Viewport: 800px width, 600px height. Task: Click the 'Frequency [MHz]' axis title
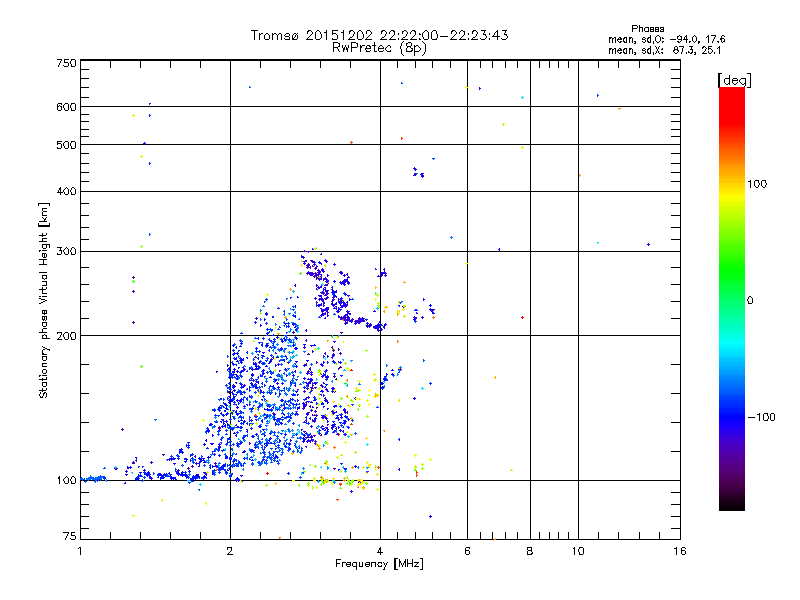pyautogui.click(x=379, y=564)
